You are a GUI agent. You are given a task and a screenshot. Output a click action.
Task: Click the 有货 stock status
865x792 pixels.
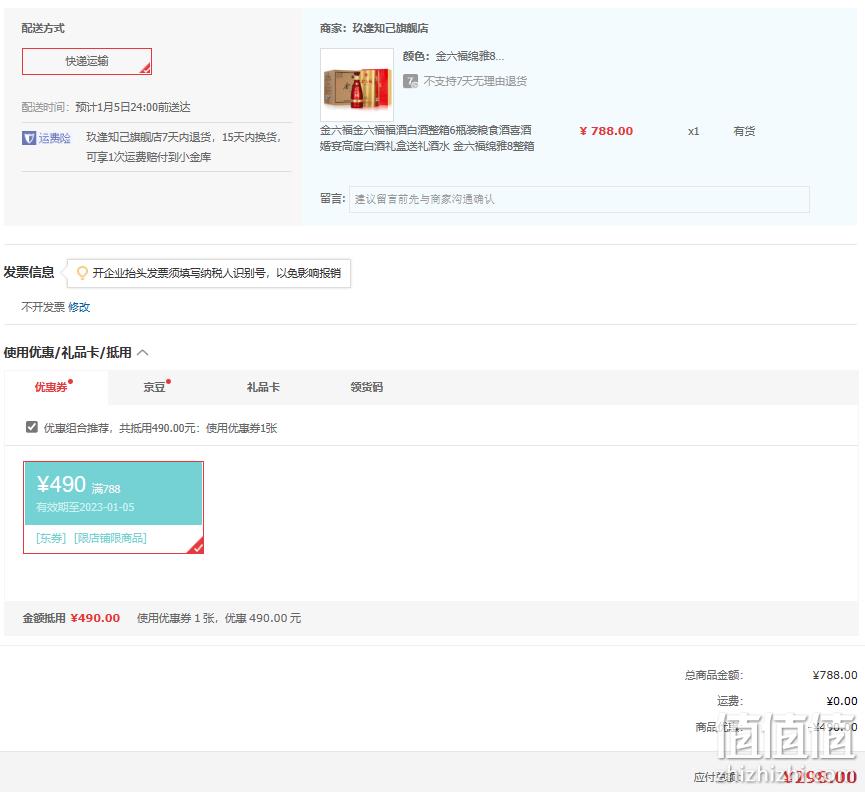(744, 131)
